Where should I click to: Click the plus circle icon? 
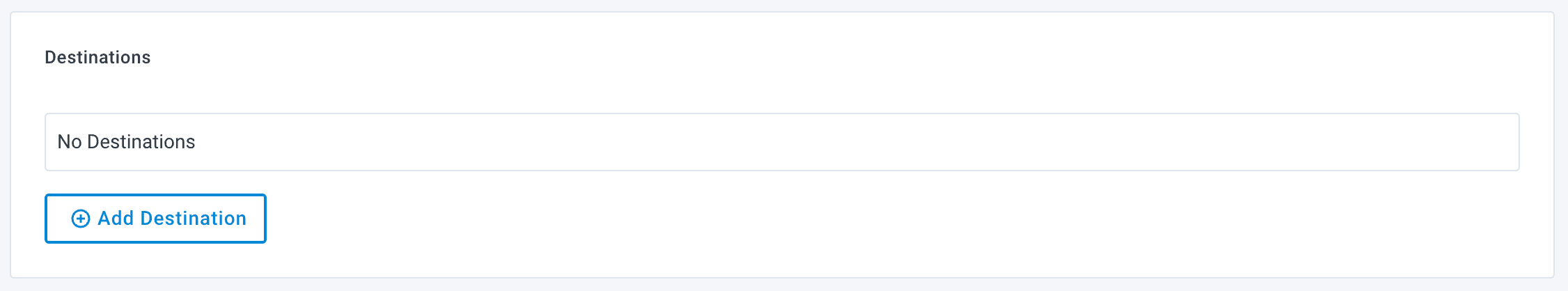(x=81, y=219)
